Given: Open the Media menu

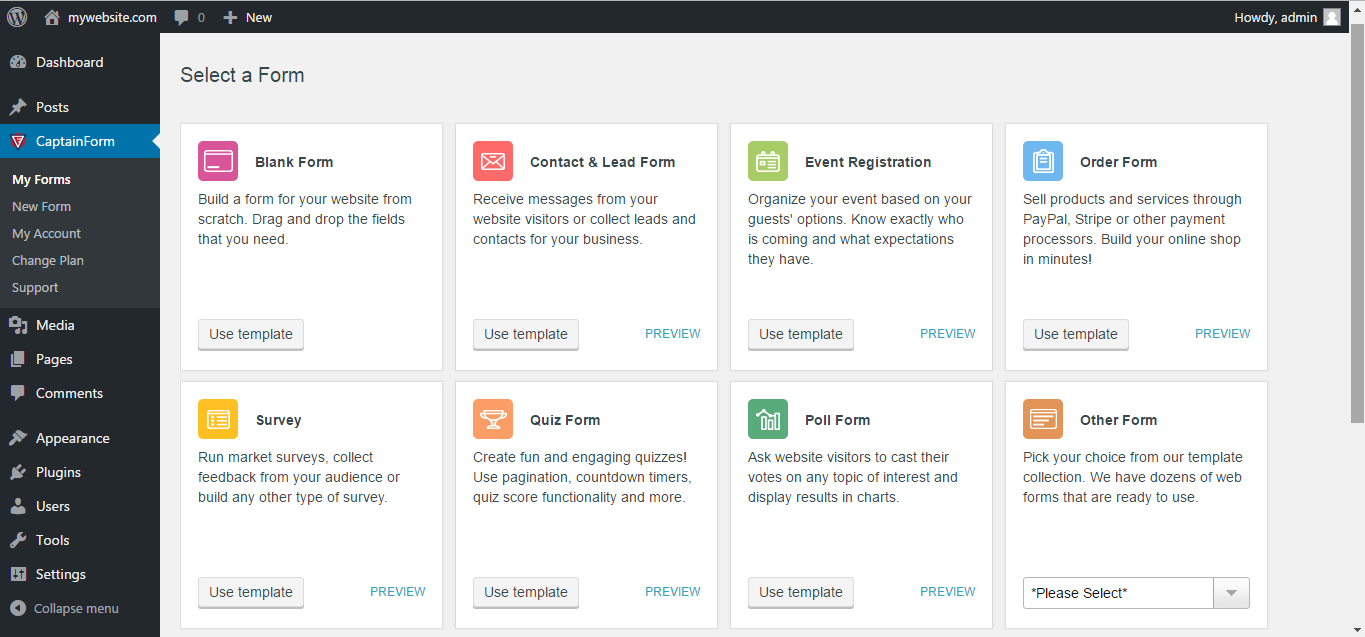Looking at the screenshot, I should (x=80, y=325).
